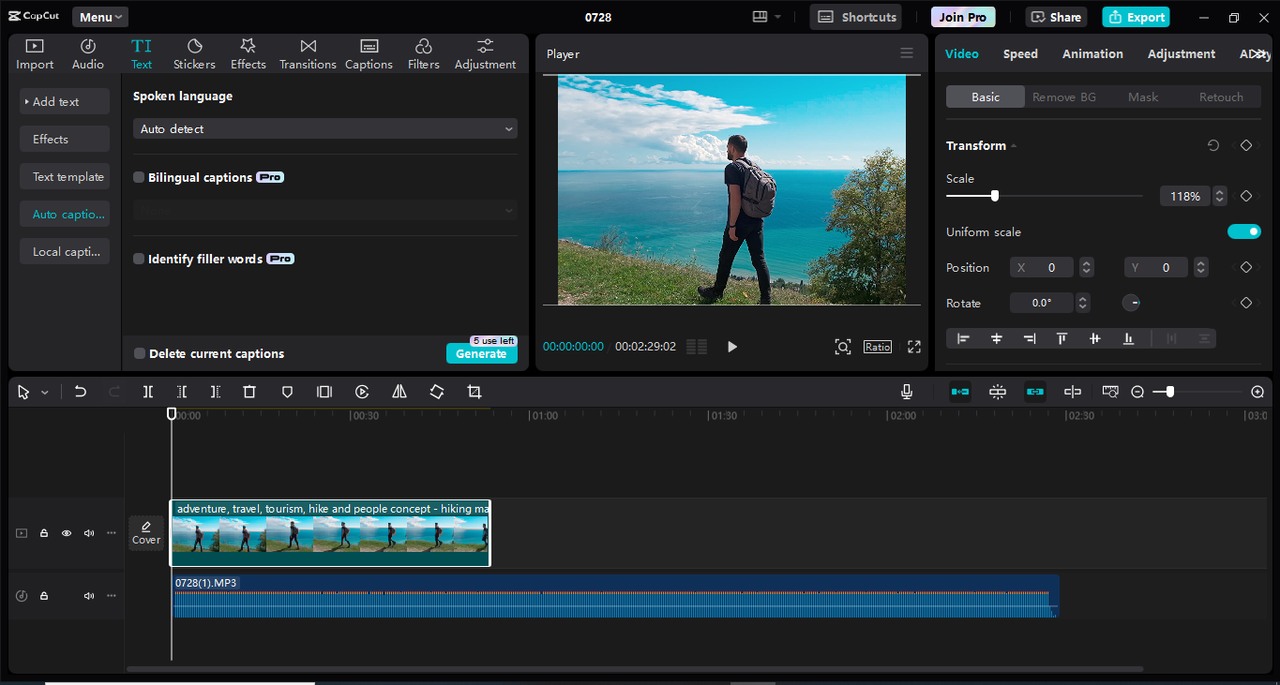The width and height of the screenshot is (1280, 685).
Task: Collapse the Transform section
Action: tap(1013, 146)
